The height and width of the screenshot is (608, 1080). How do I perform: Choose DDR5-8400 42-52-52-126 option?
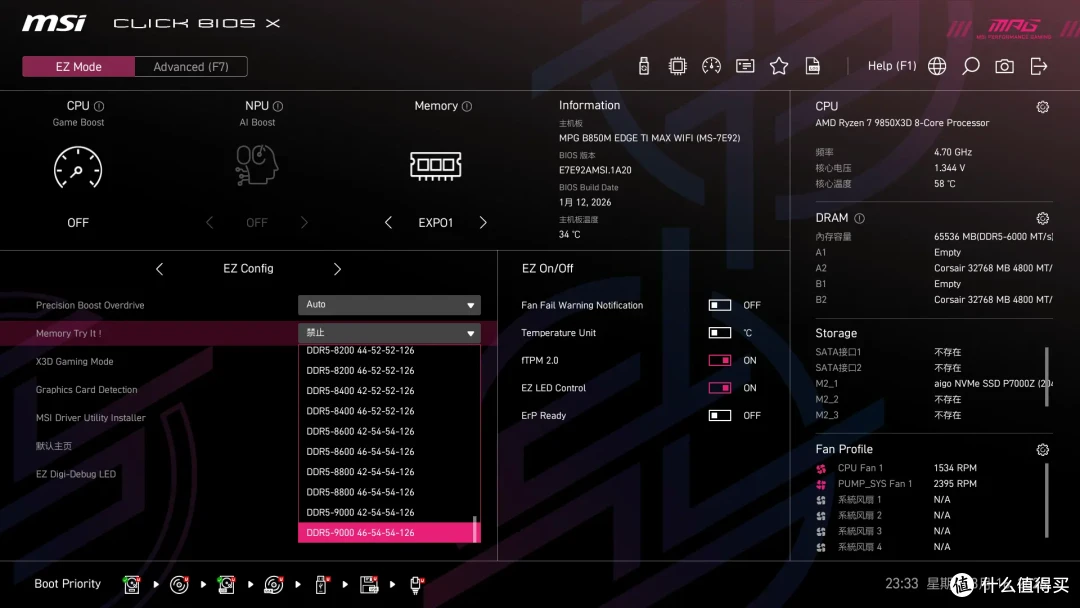point(385,390)
